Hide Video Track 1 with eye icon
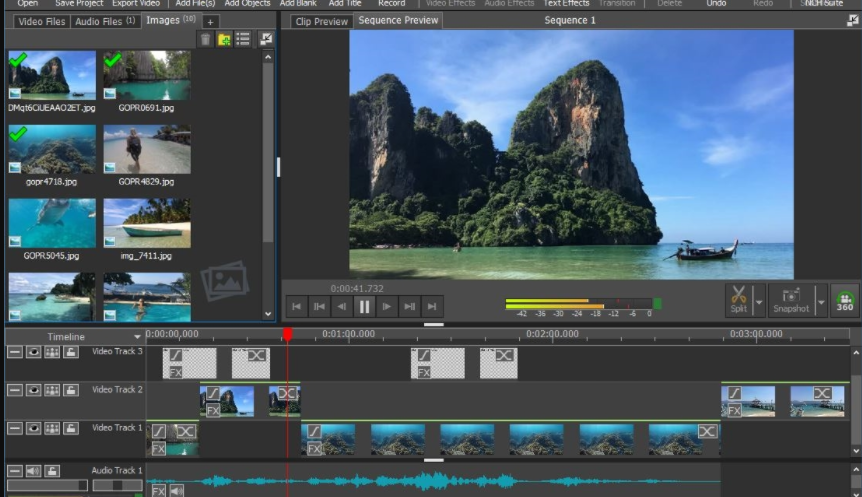The image size is (862, 497). (33, 428)
